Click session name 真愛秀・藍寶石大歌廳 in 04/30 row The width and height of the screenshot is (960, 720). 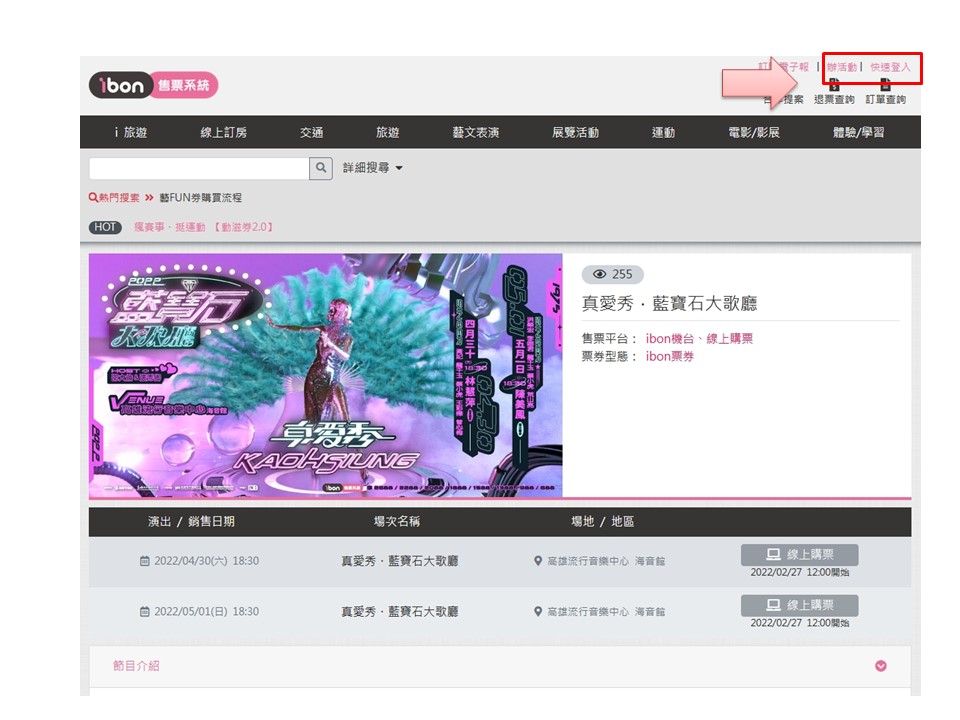pos(400,561)
